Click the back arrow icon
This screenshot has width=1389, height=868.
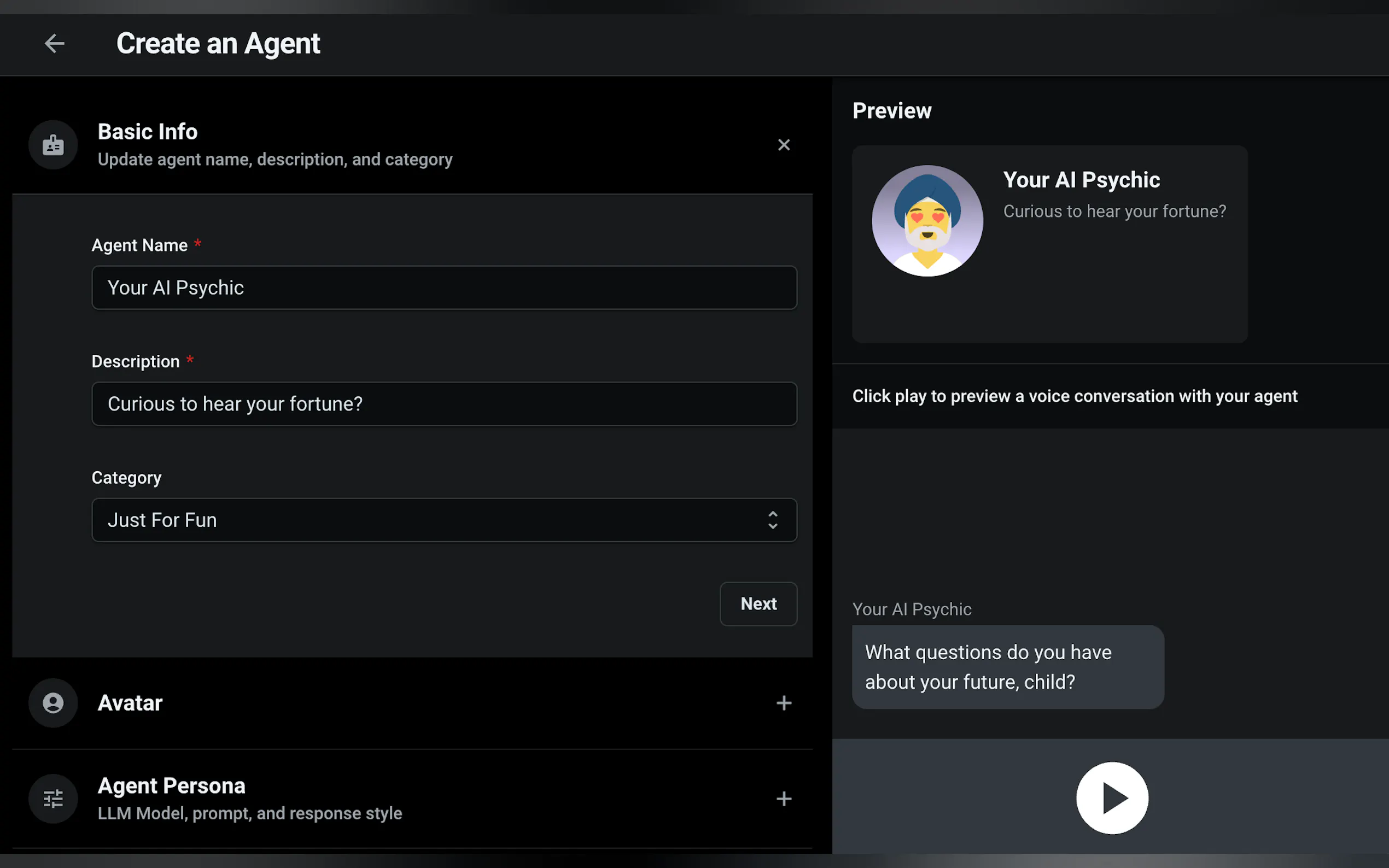(55, 44)
